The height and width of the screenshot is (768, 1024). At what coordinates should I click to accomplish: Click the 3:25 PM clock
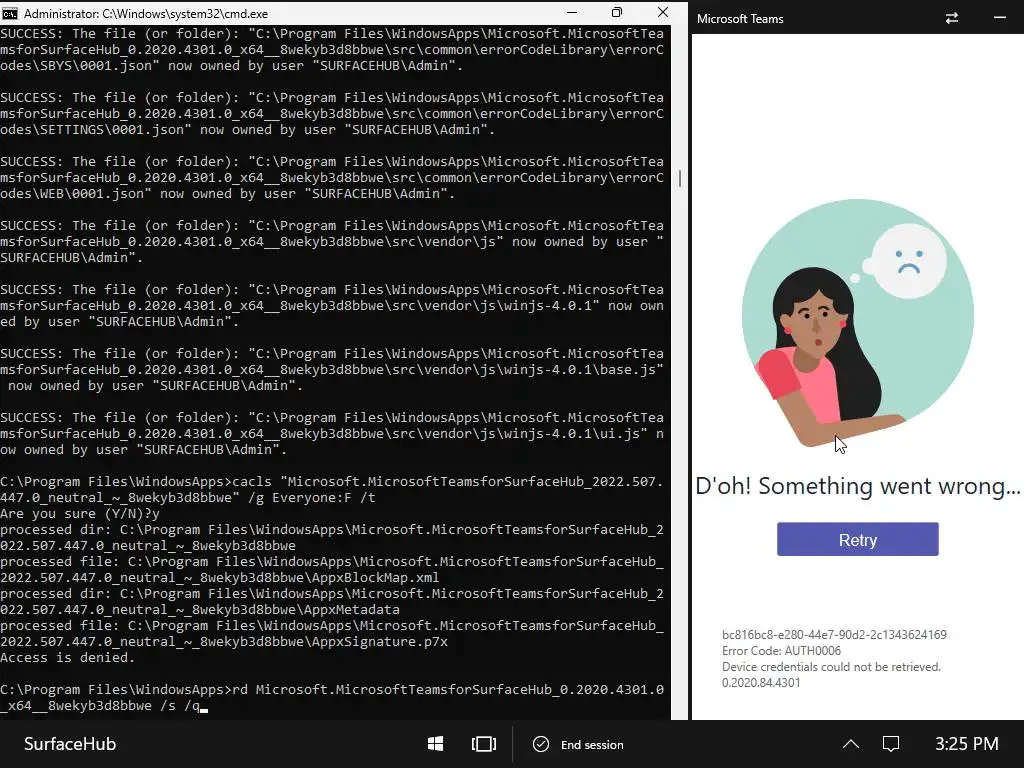click(967, 744)
